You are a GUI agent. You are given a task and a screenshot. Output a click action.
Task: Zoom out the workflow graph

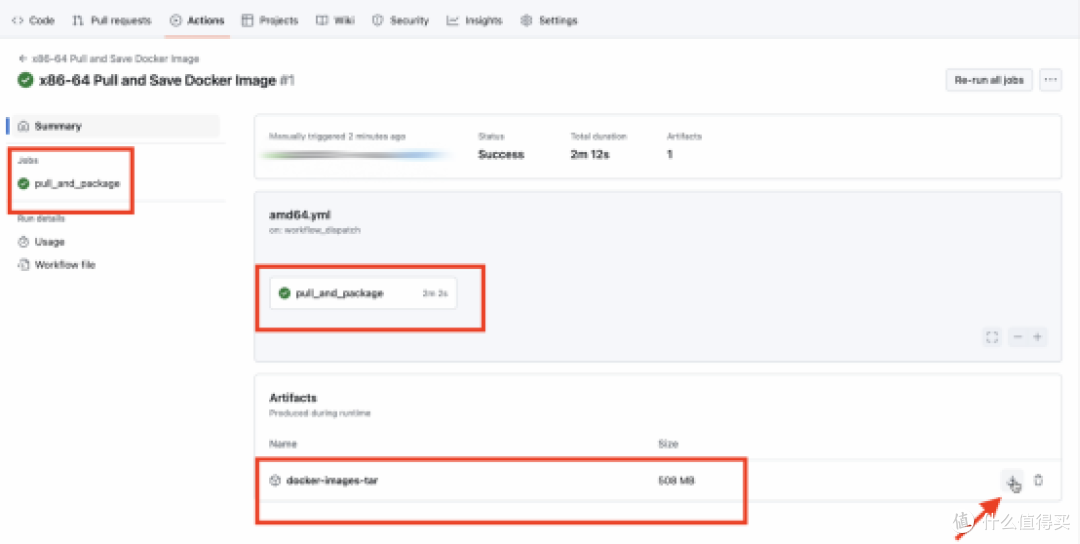1017,337
